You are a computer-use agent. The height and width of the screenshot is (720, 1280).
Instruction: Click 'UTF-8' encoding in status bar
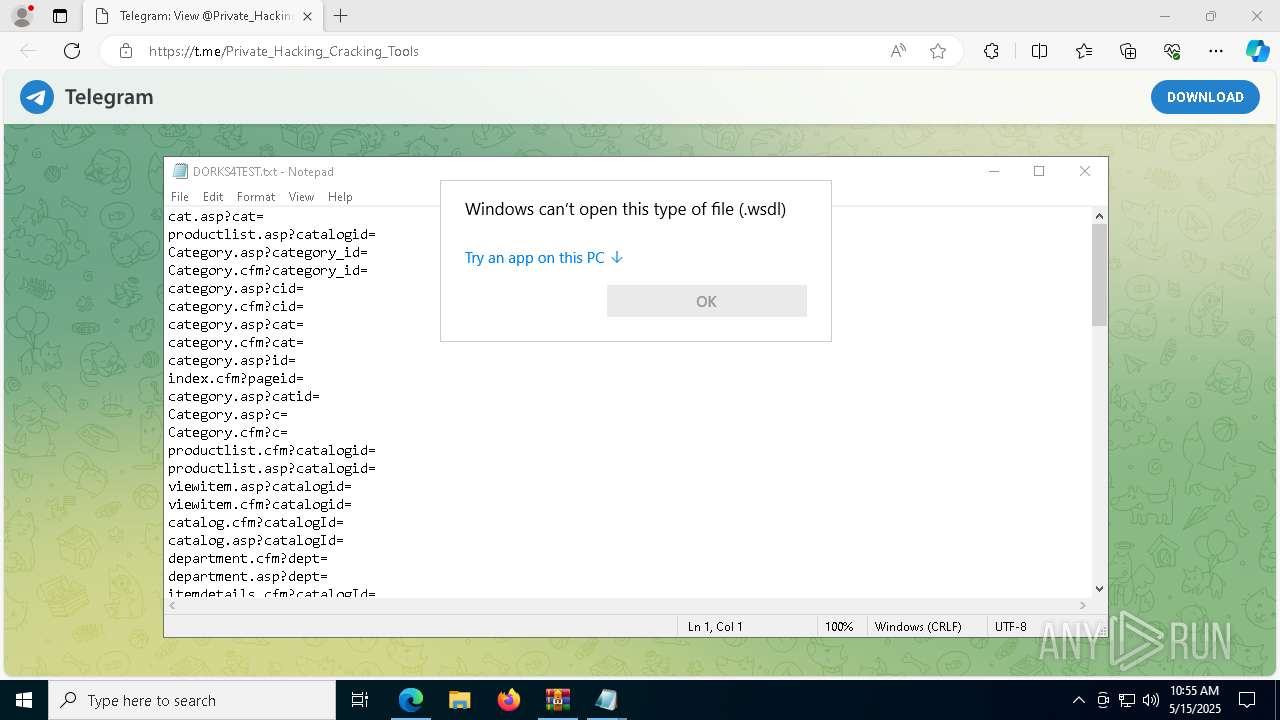(1011, 627)
